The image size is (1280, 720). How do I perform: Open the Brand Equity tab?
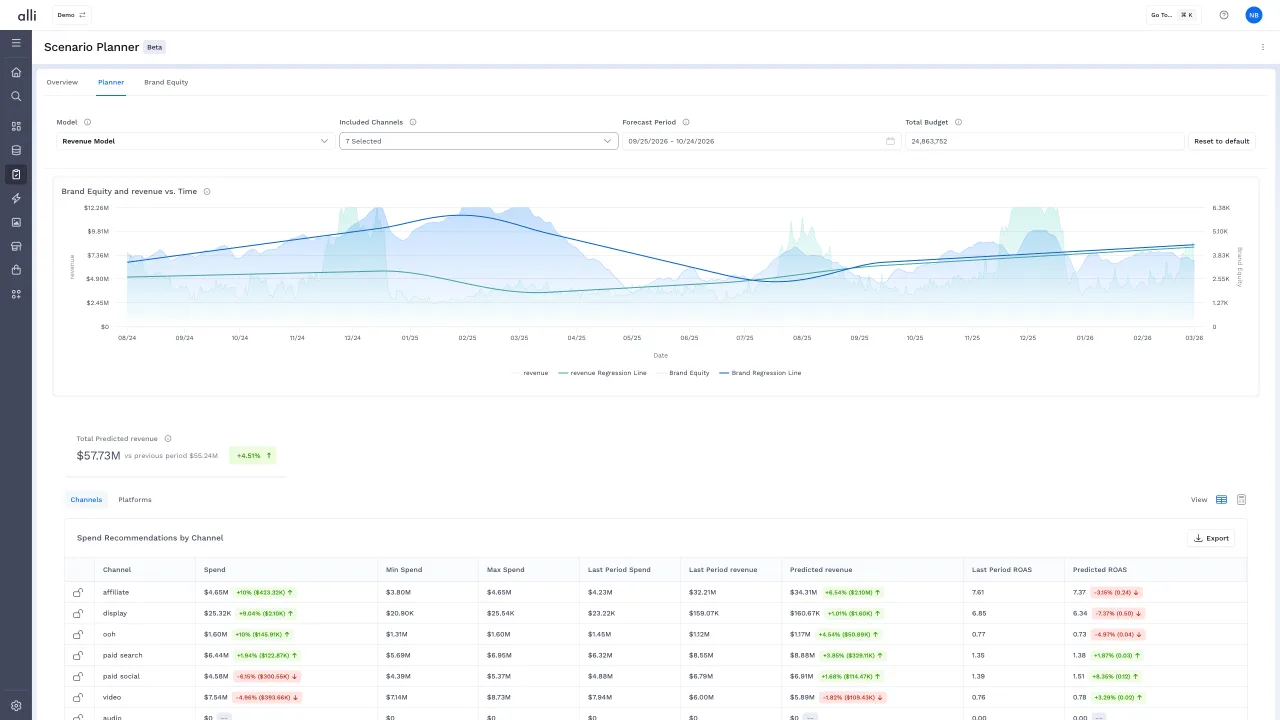166,82
